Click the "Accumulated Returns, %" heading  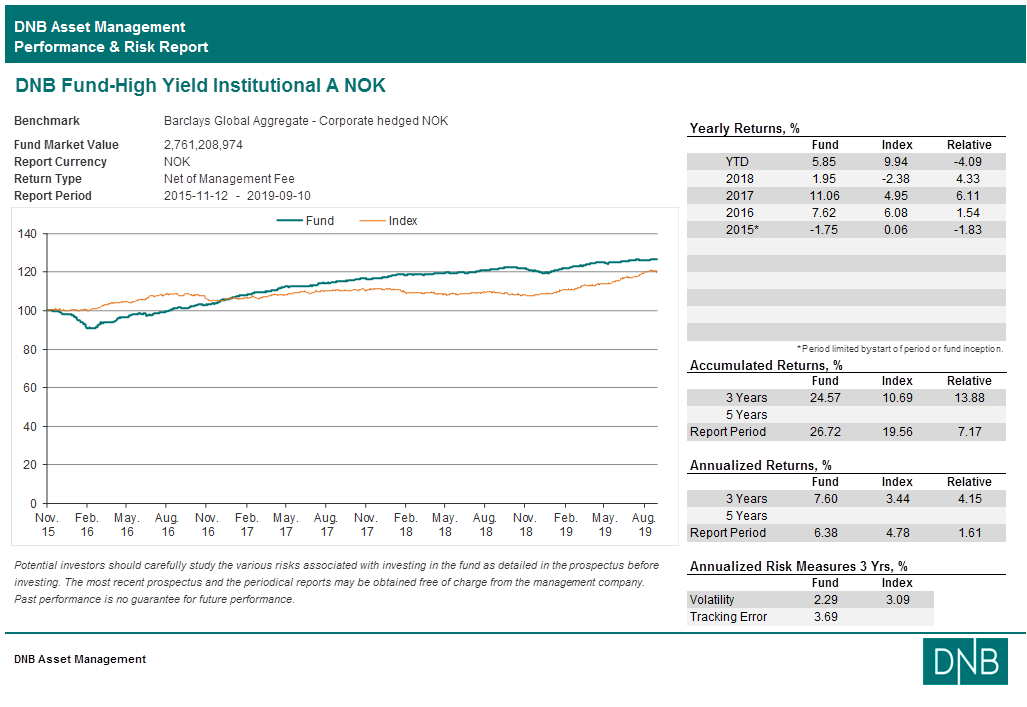point(766,366)
